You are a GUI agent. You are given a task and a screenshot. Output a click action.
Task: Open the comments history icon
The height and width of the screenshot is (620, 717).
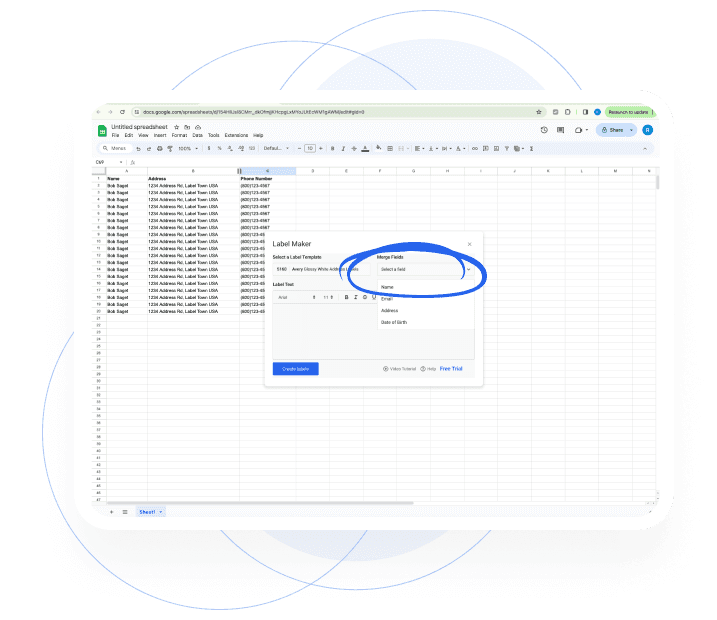pos(561,130)
